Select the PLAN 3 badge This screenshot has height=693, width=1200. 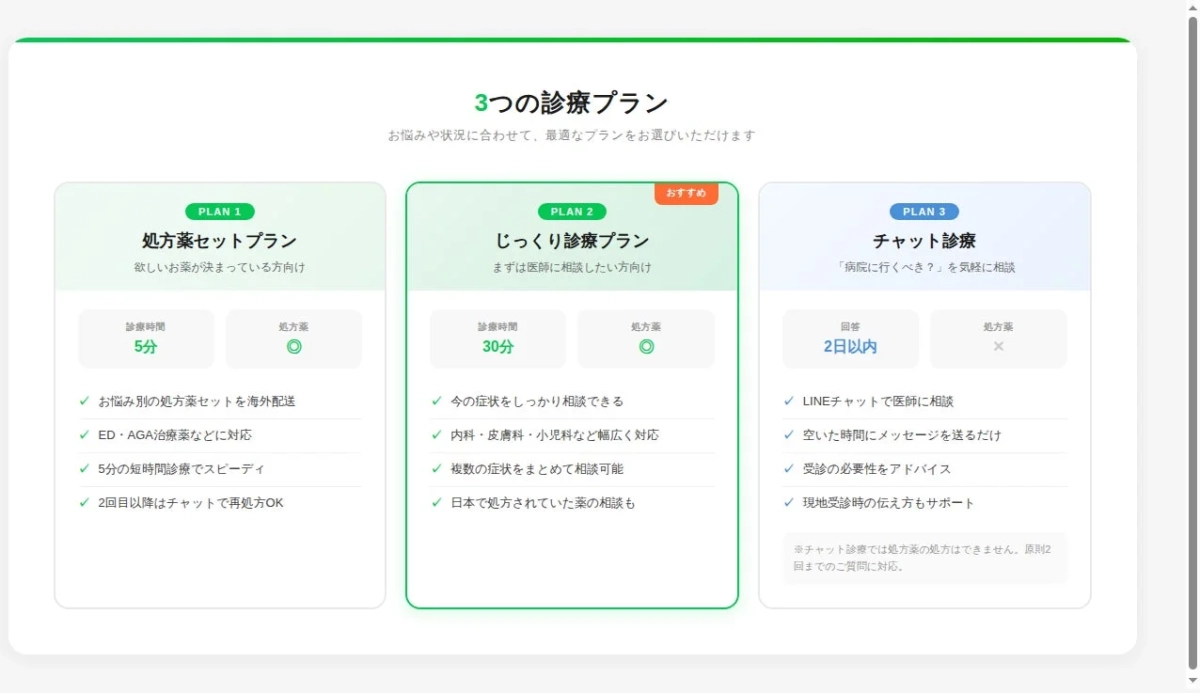[x=924, y=211]
